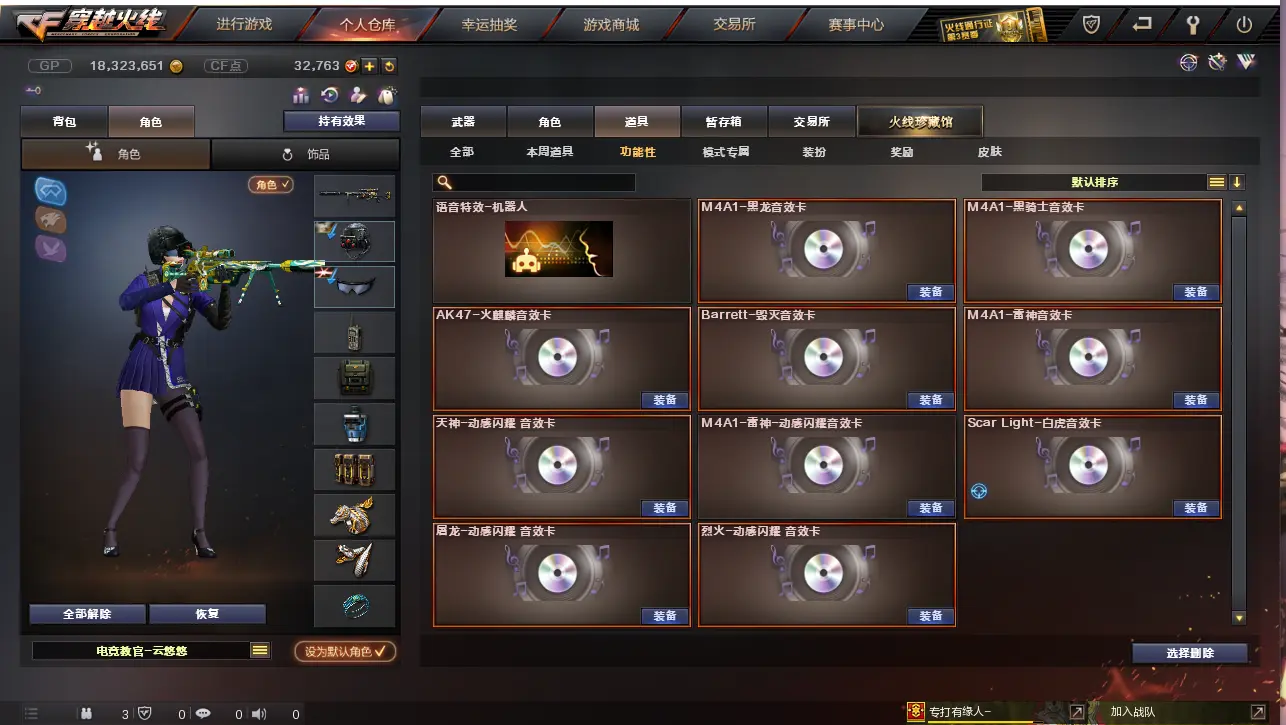The height and width of the screenshot is (725, 1286).
Task: Toggle the sort direction arrow button
Action: click(x=1237, y=182)
